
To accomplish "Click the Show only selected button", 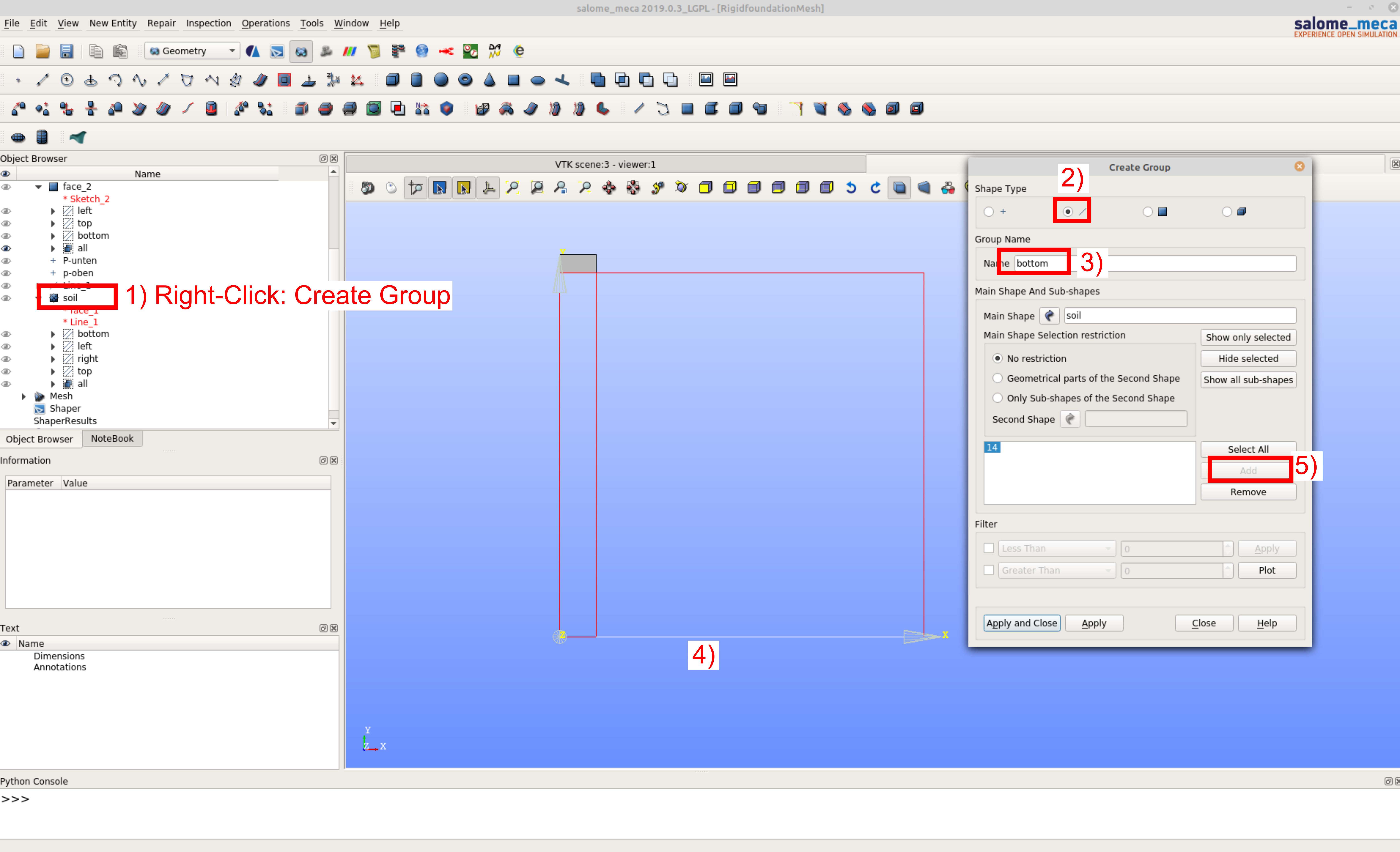I will tap(1248, 337).
